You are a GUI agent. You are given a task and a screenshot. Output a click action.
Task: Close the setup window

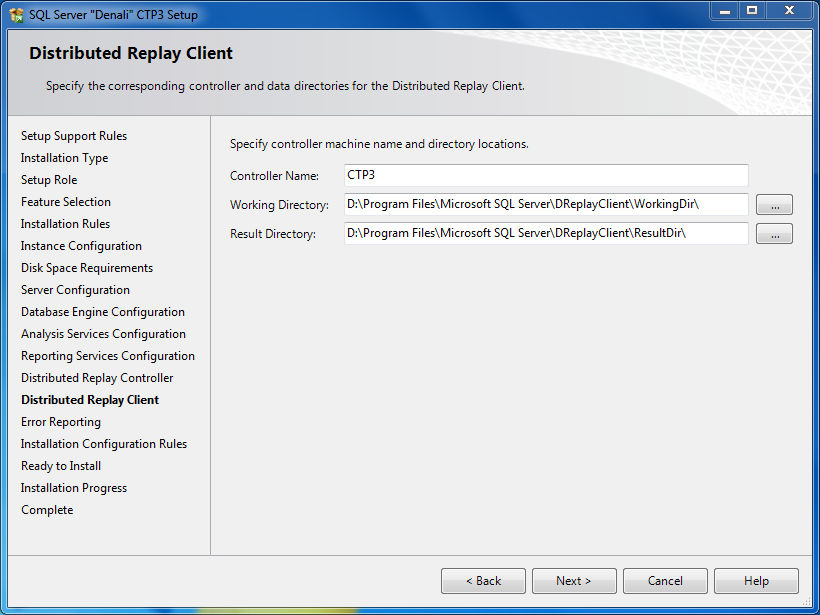pos(790,10)
